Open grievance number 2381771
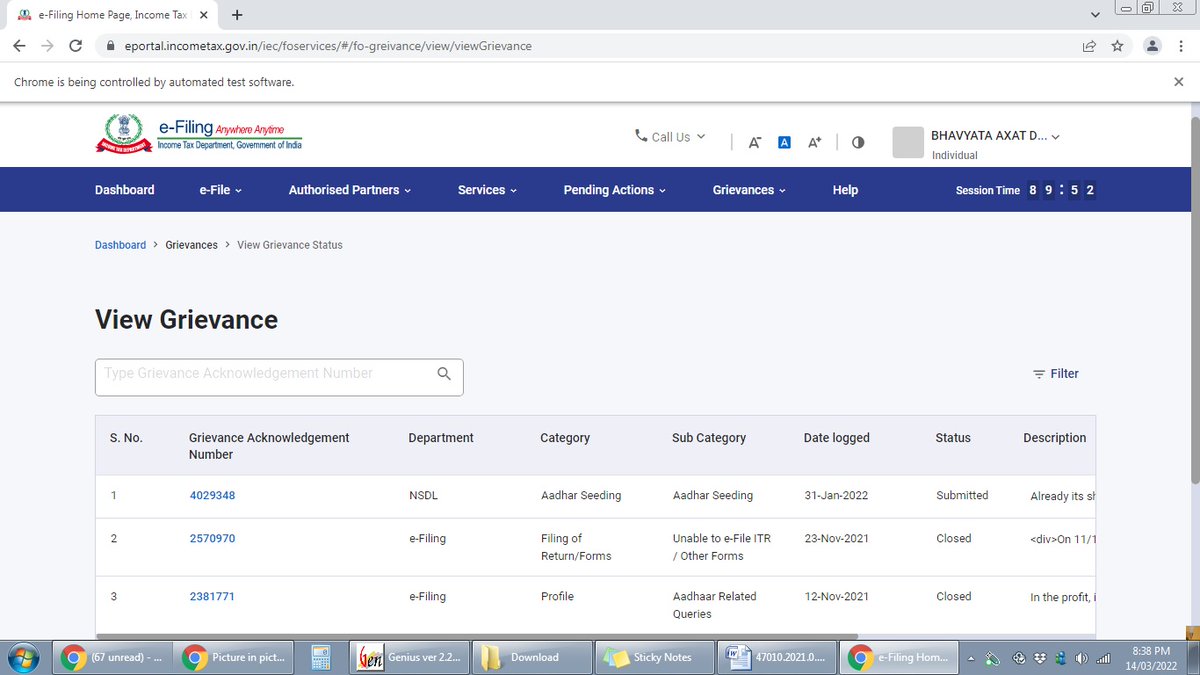This screenshot has width=1200, height=675. 212,597
